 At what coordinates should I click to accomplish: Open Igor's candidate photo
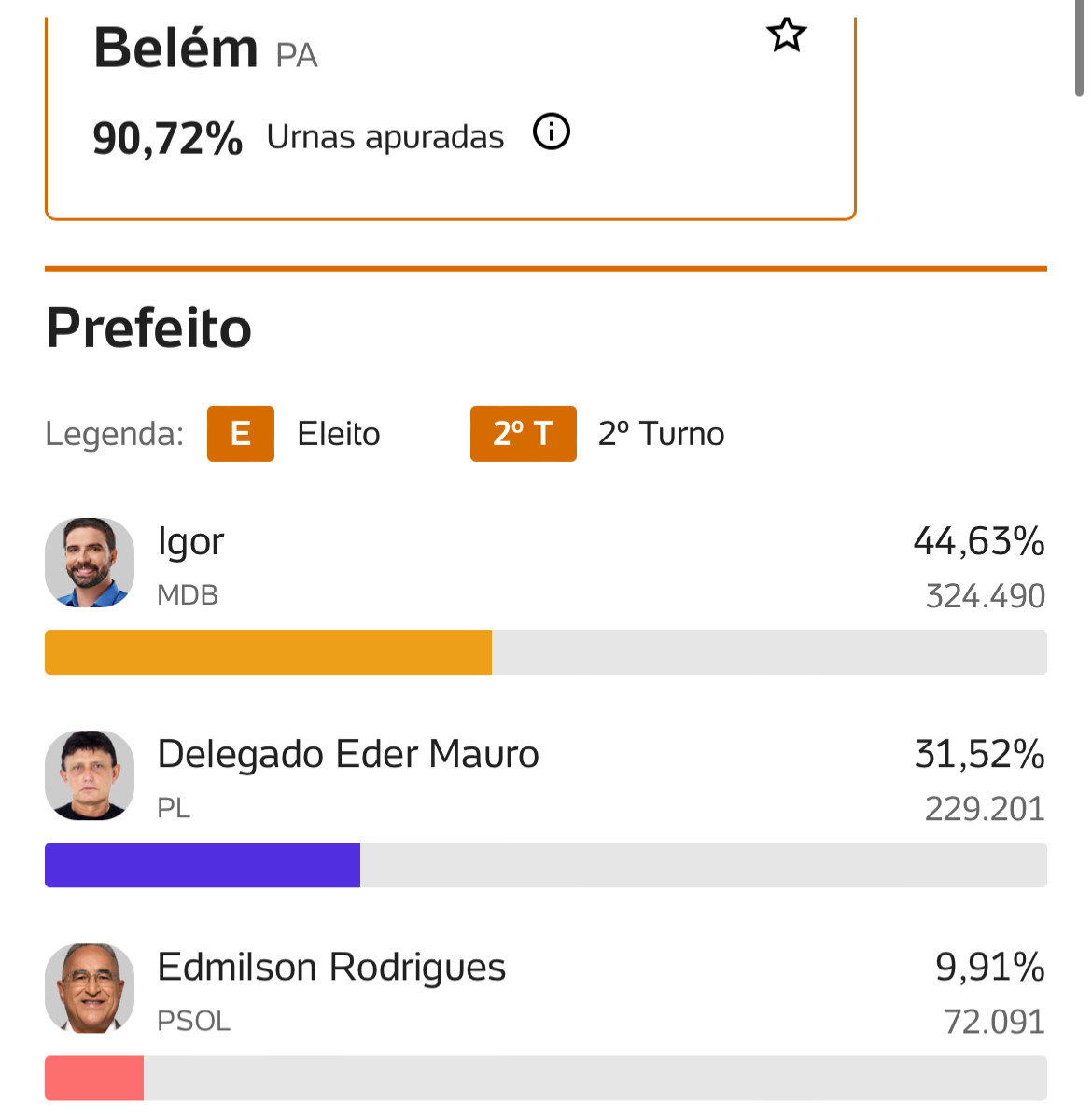point(90,563)
